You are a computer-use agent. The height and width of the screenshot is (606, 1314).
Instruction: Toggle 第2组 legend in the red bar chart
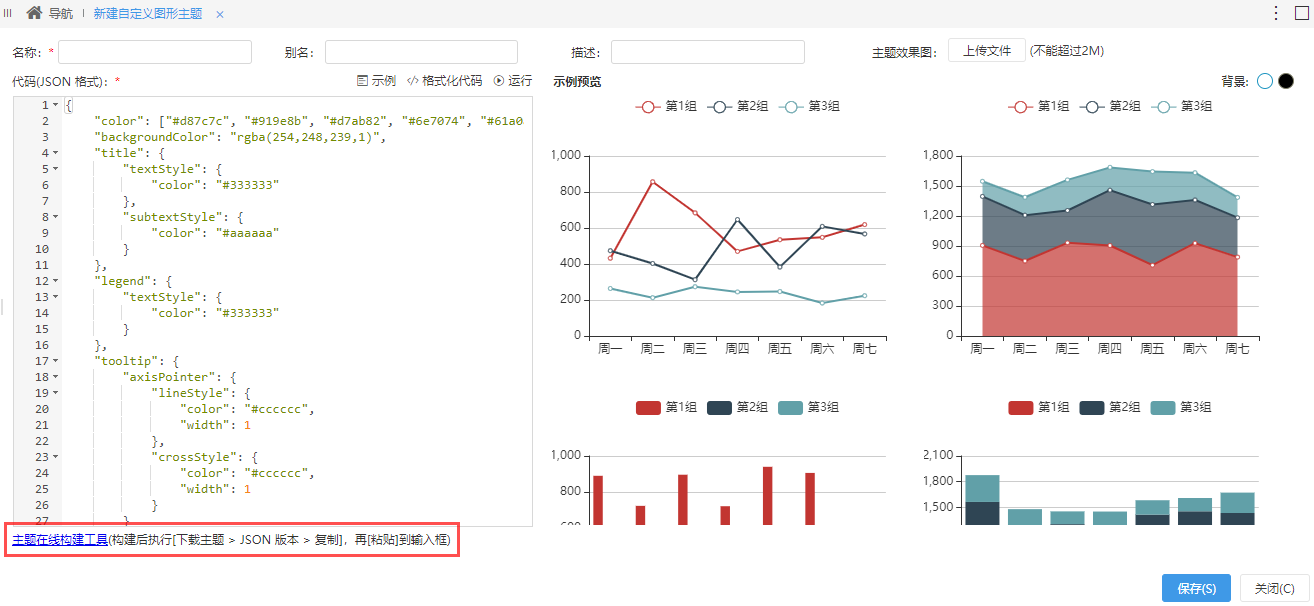[x=737, y=408]
